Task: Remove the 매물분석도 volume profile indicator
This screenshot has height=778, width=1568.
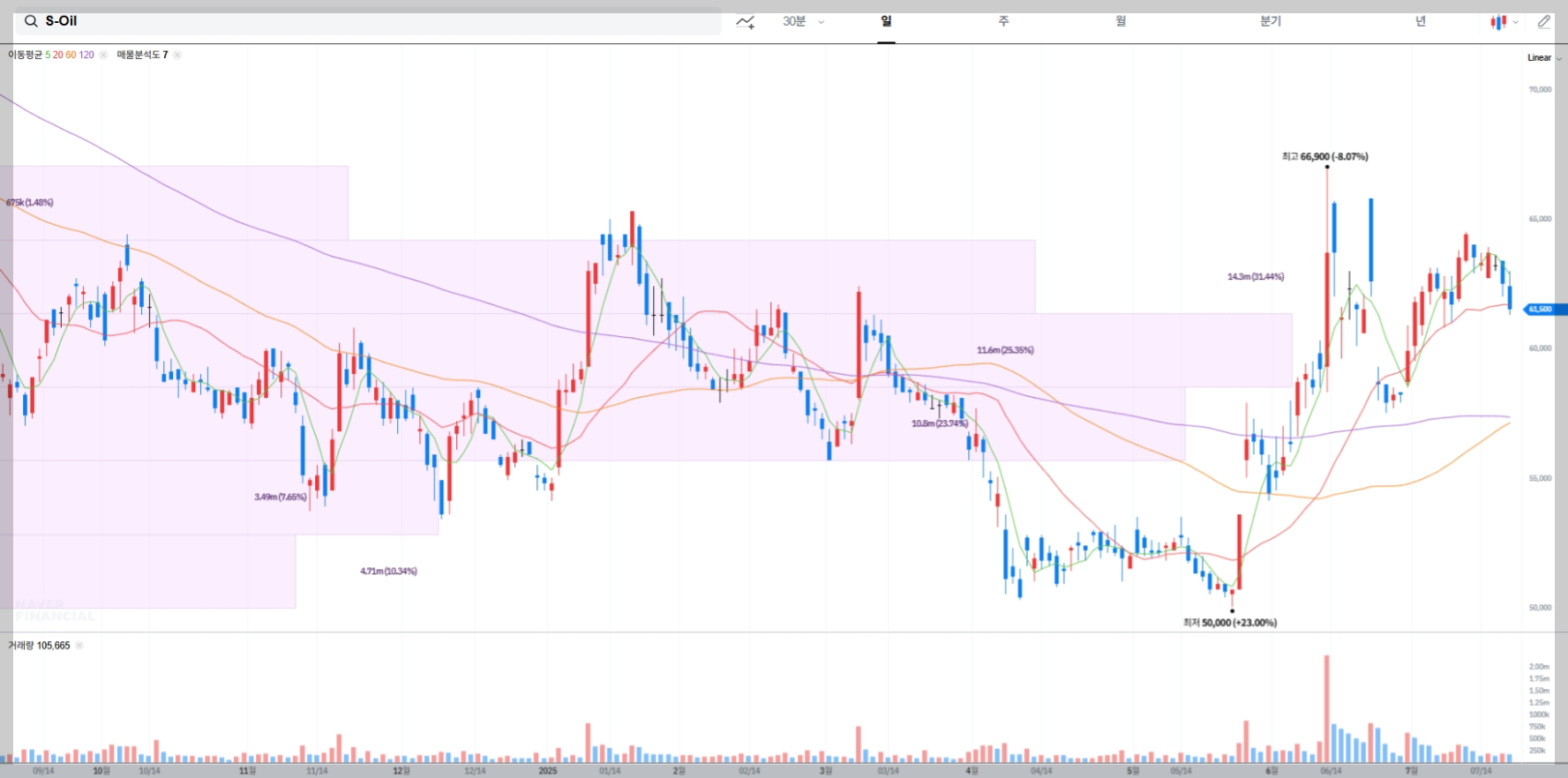Action: click(x=177, y=55)
